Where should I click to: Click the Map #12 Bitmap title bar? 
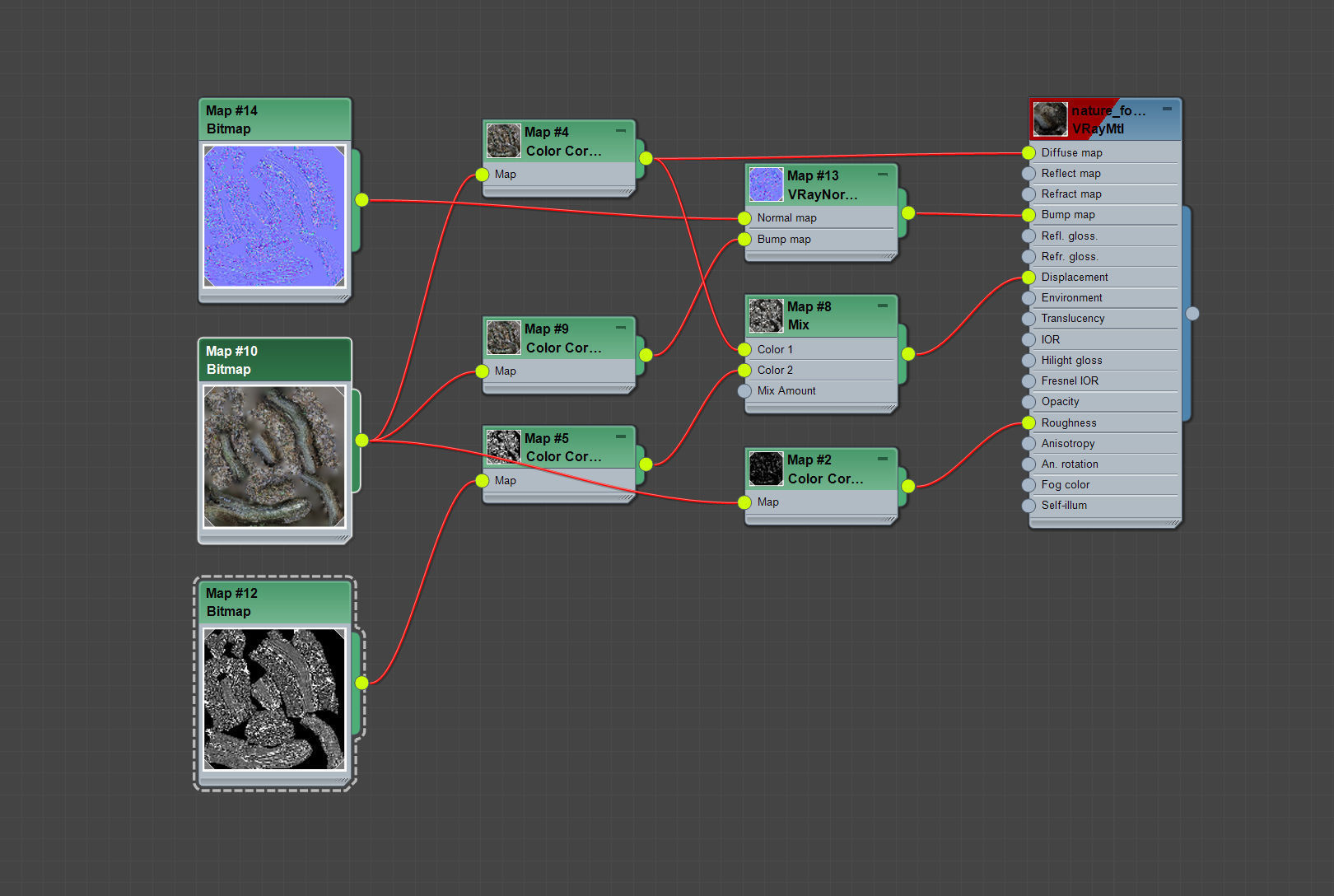(x=275, y=602)
